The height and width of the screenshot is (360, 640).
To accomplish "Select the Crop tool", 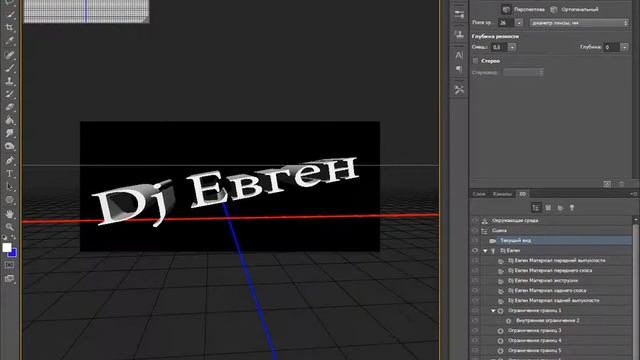I will (x=9, y=27).
